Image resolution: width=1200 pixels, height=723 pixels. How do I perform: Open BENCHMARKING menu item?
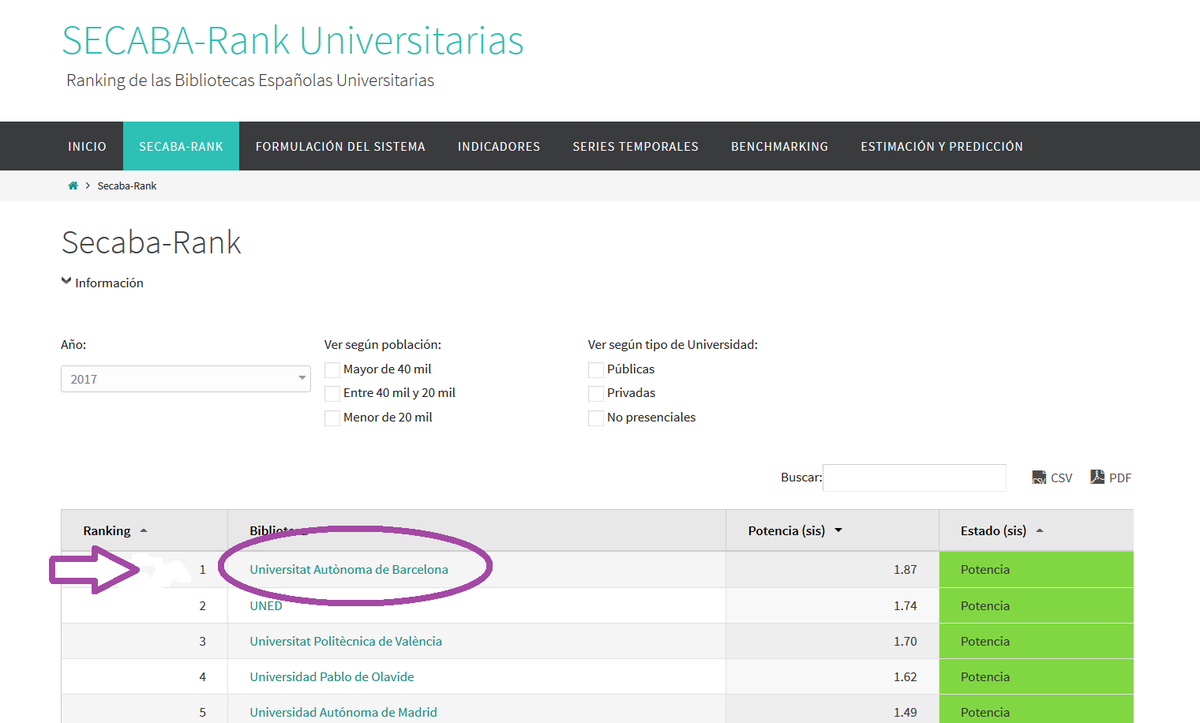pyautogui.click(x=779, y=146)
